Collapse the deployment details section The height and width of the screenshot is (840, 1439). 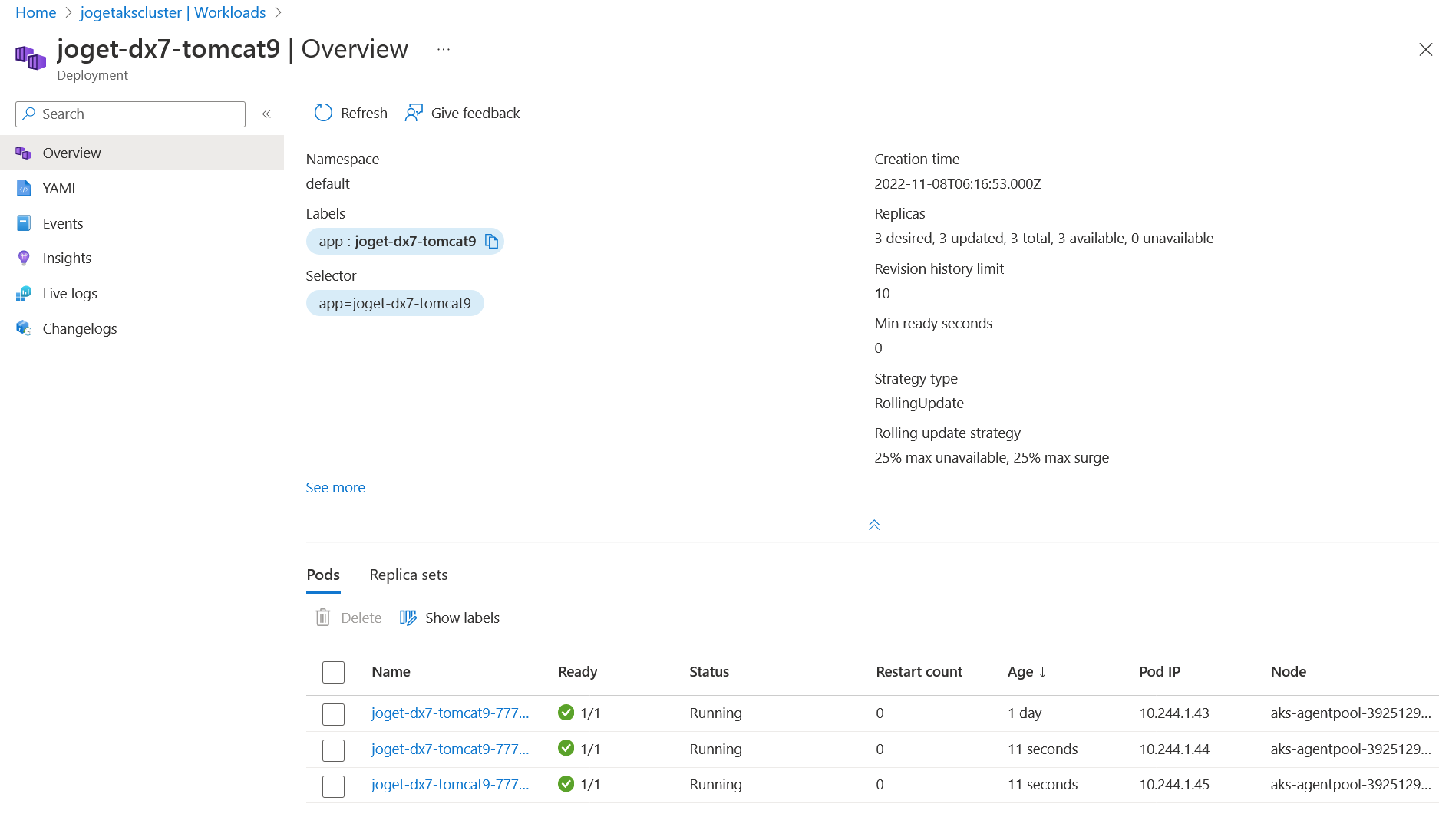(x=873, y=525)
